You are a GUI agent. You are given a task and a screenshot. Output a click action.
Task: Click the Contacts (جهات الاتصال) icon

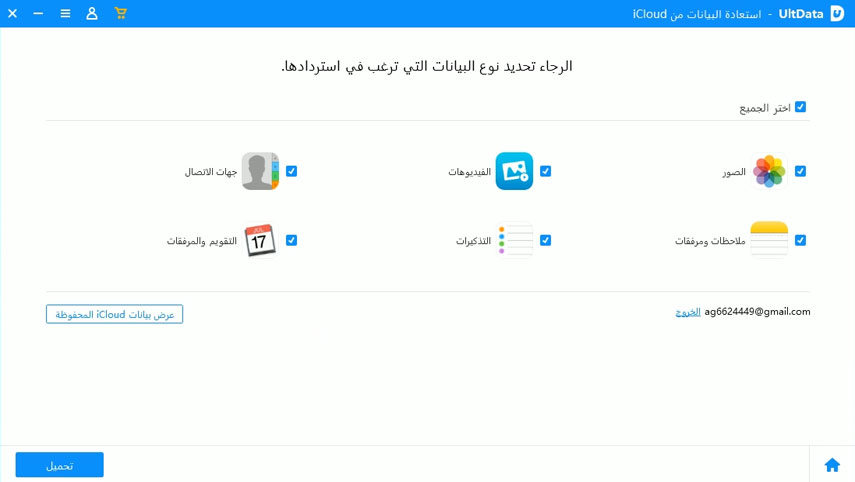[260, 171]
